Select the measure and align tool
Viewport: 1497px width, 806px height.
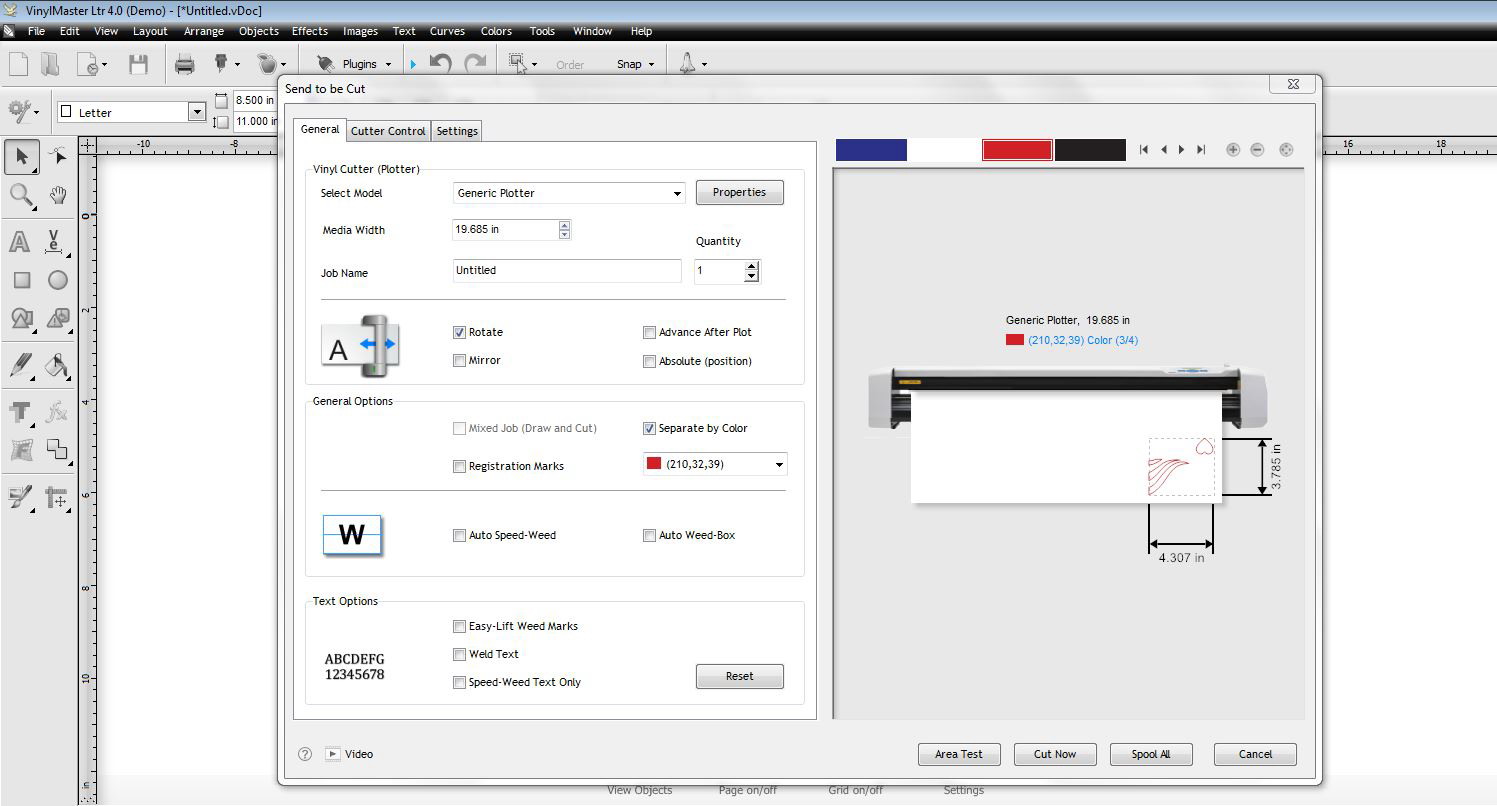[x=57, y=497]
